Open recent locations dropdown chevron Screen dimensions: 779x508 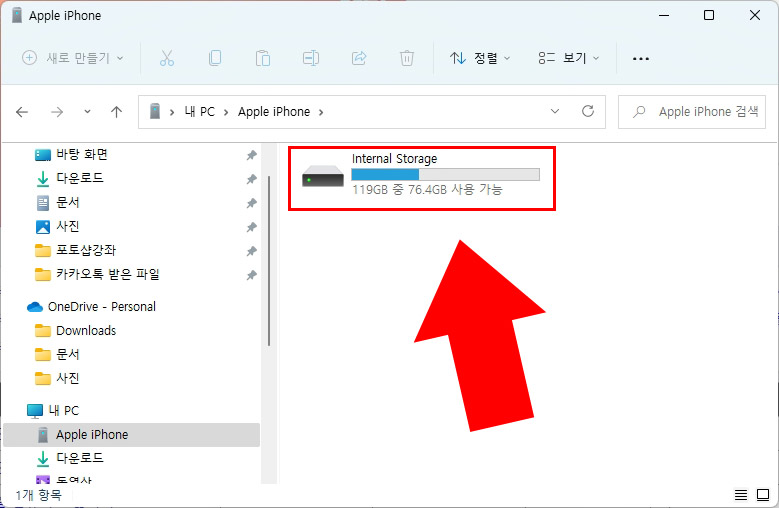pyautogui.click(x=87, y=112)
